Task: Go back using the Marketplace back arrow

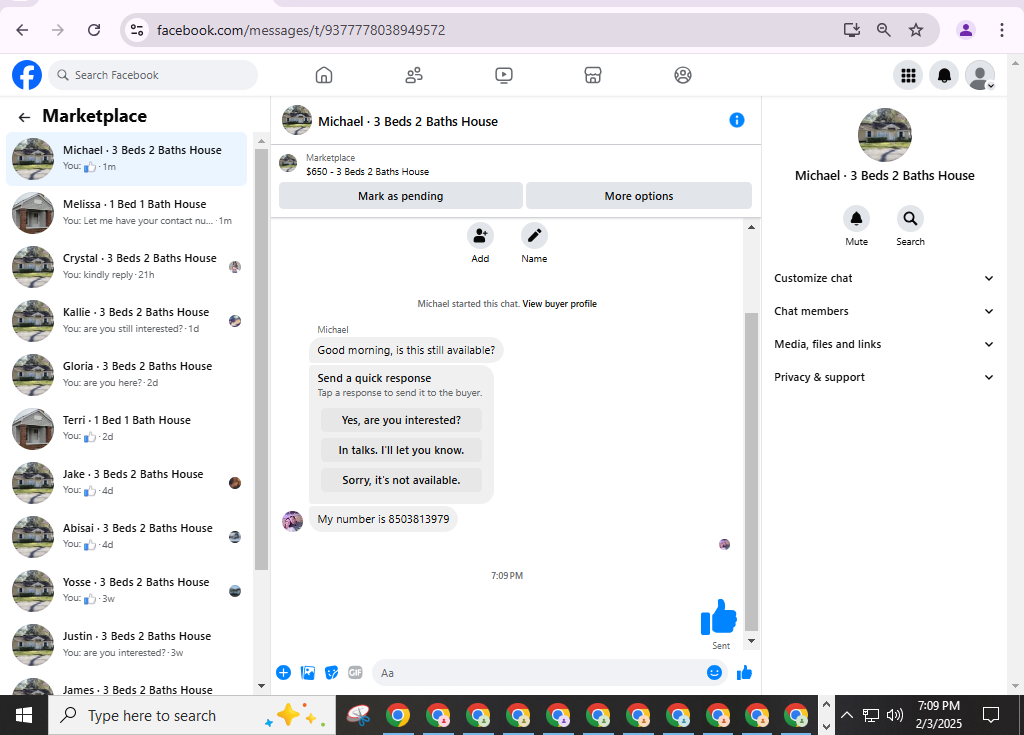Action: 24,117
